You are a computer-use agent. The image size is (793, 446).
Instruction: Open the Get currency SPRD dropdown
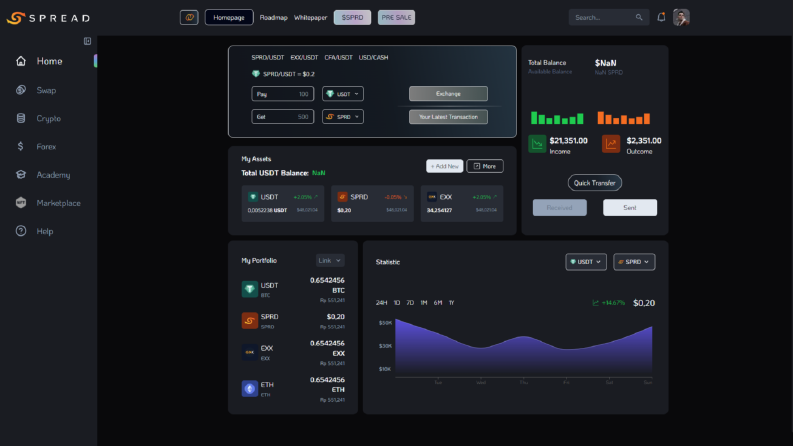click(x=343, y=117)
